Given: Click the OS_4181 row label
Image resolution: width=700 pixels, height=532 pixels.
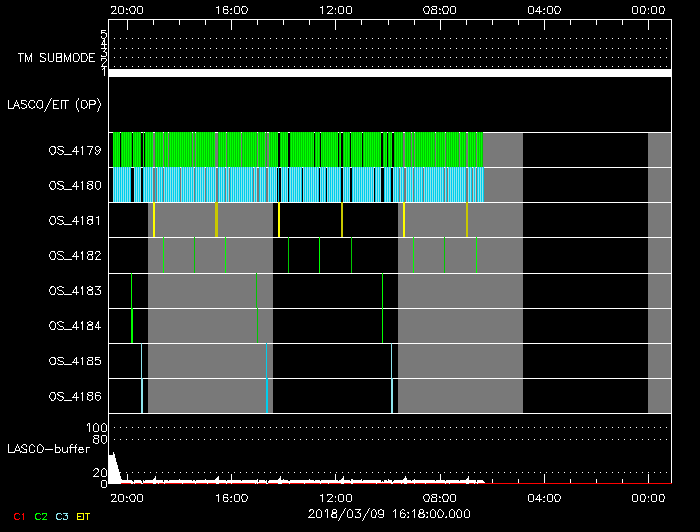Looking at the screenshot, I should tap(75, 220).
